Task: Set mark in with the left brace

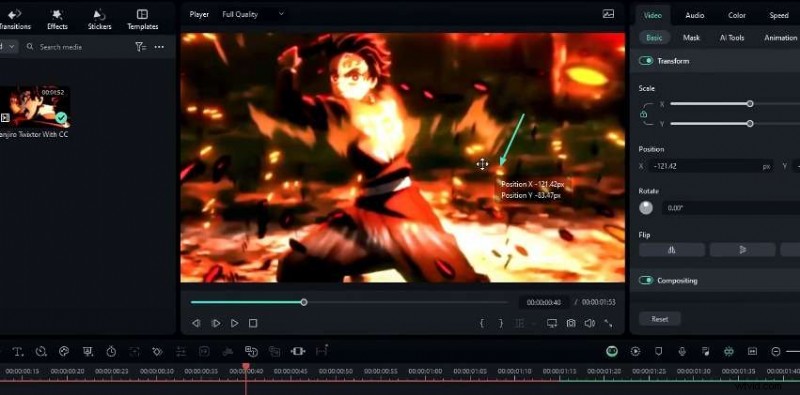Action: 482,323
